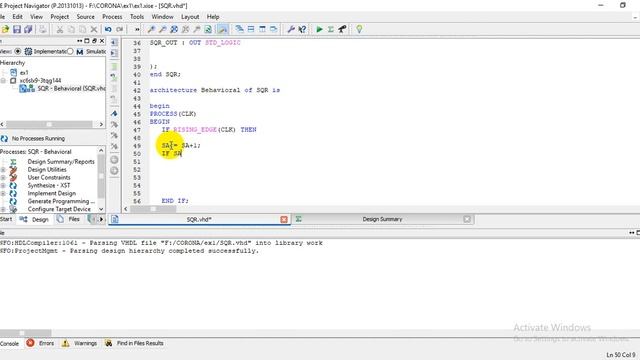Open the Source menu
The image size is (640, 360).
click(x=85, y=17)
